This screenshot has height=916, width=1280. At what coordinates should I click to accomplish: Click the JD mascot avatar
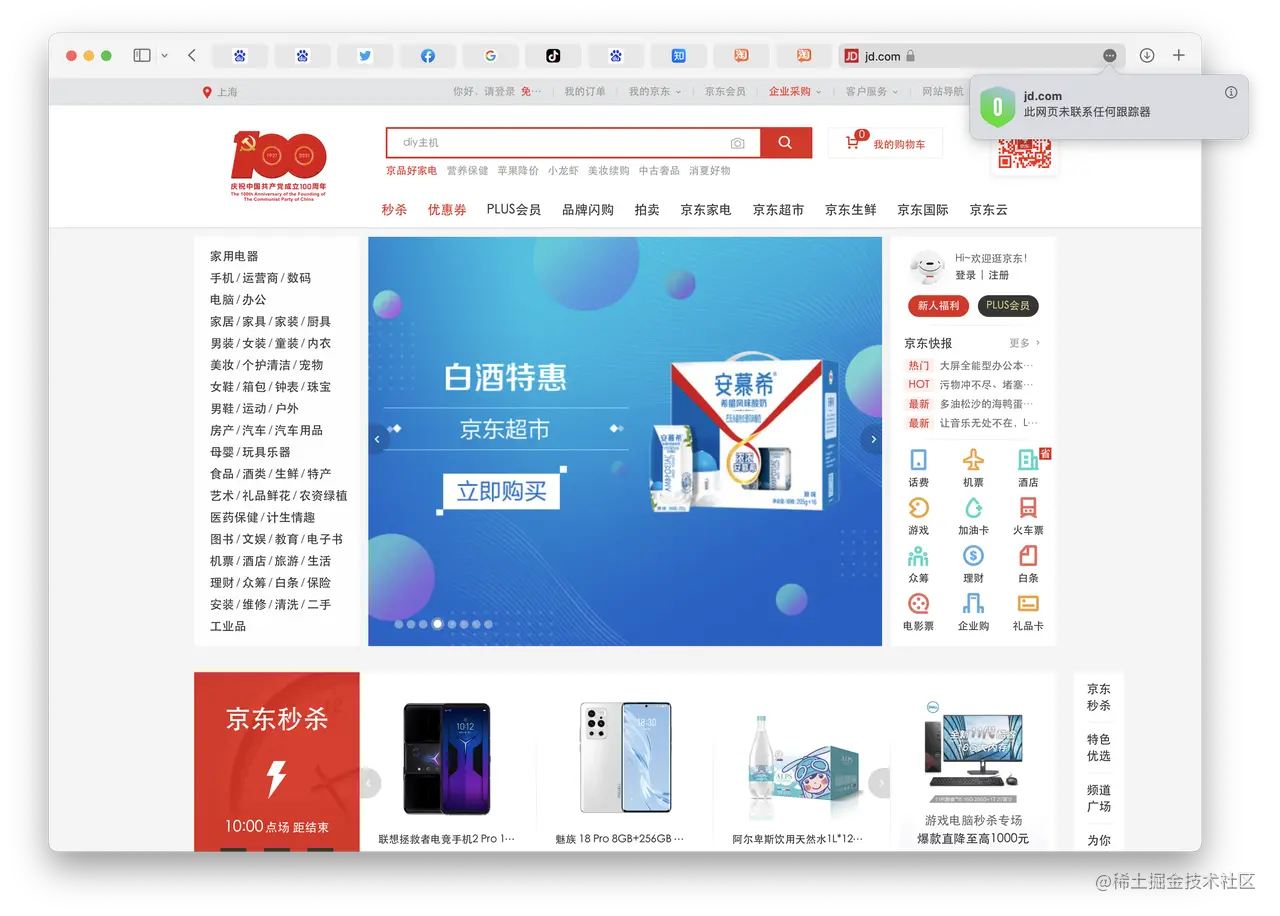(x=927, y=267)
